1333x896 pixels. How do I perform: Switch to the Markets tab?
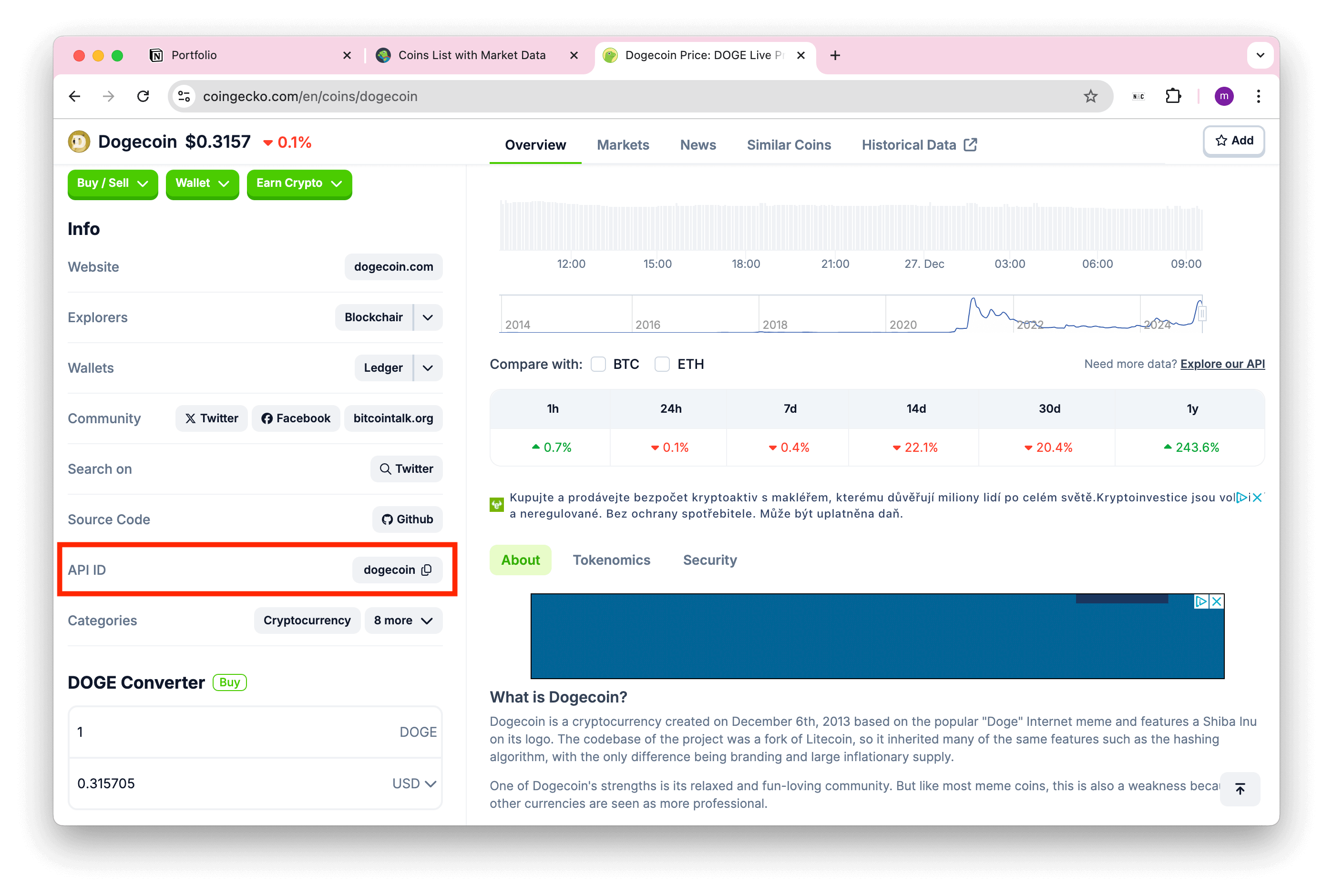(622, 145)
